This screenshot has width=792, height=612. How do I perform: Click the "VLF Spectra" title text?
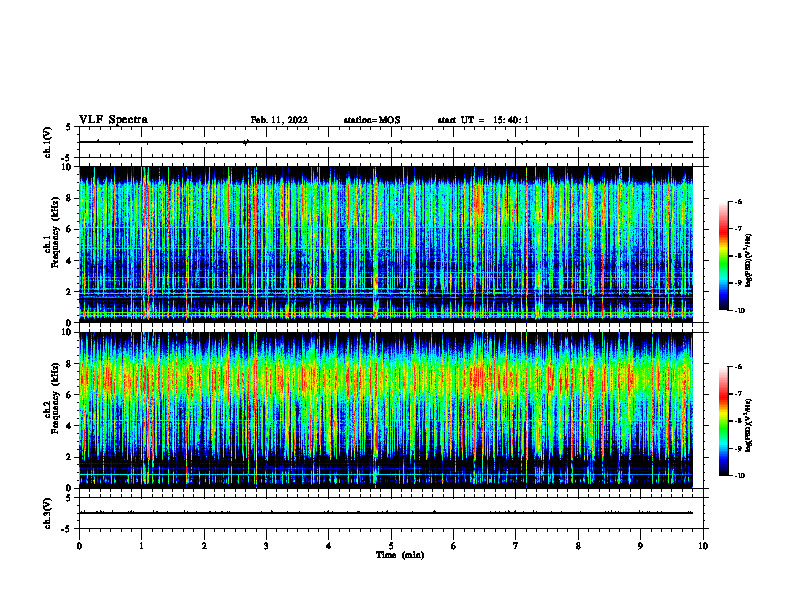coord(113,120)
